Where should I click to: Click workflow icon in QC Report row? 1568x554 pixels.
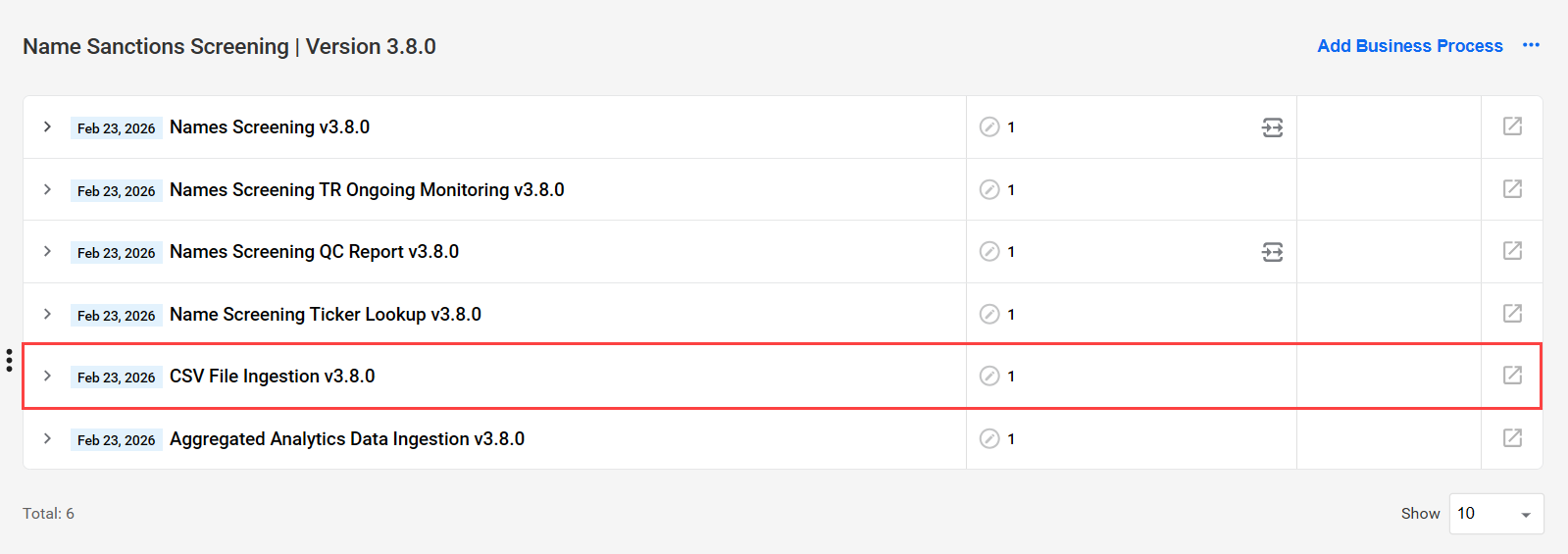tap(1272, 252)
